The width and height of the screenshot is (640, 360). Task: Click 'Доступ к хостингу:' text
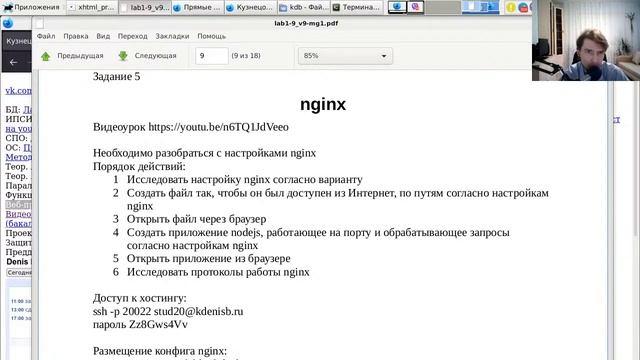pyautogui.click(x=140, y=298)
